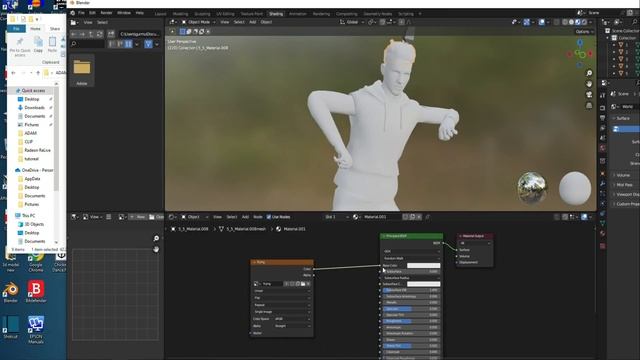Unlink image on Image Texture node
The image size is (640, 360).
(x=308, y=284)
